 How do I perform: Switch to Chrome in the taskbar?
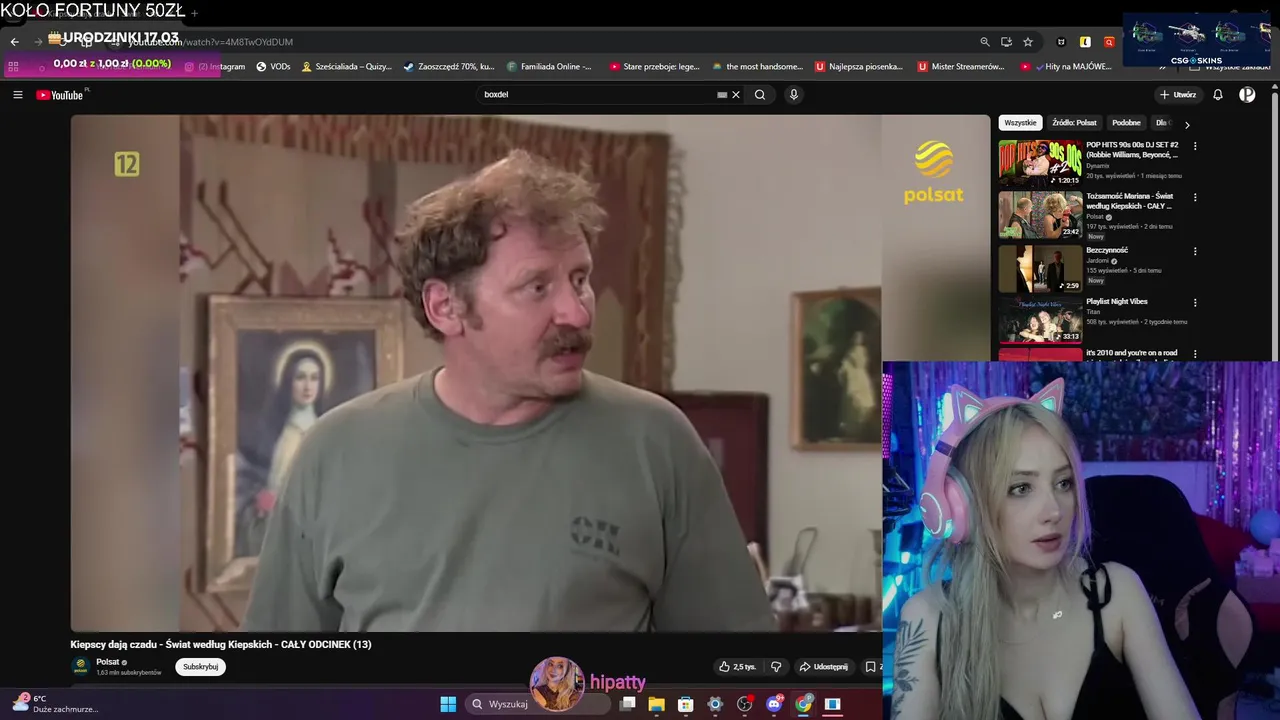803,704
